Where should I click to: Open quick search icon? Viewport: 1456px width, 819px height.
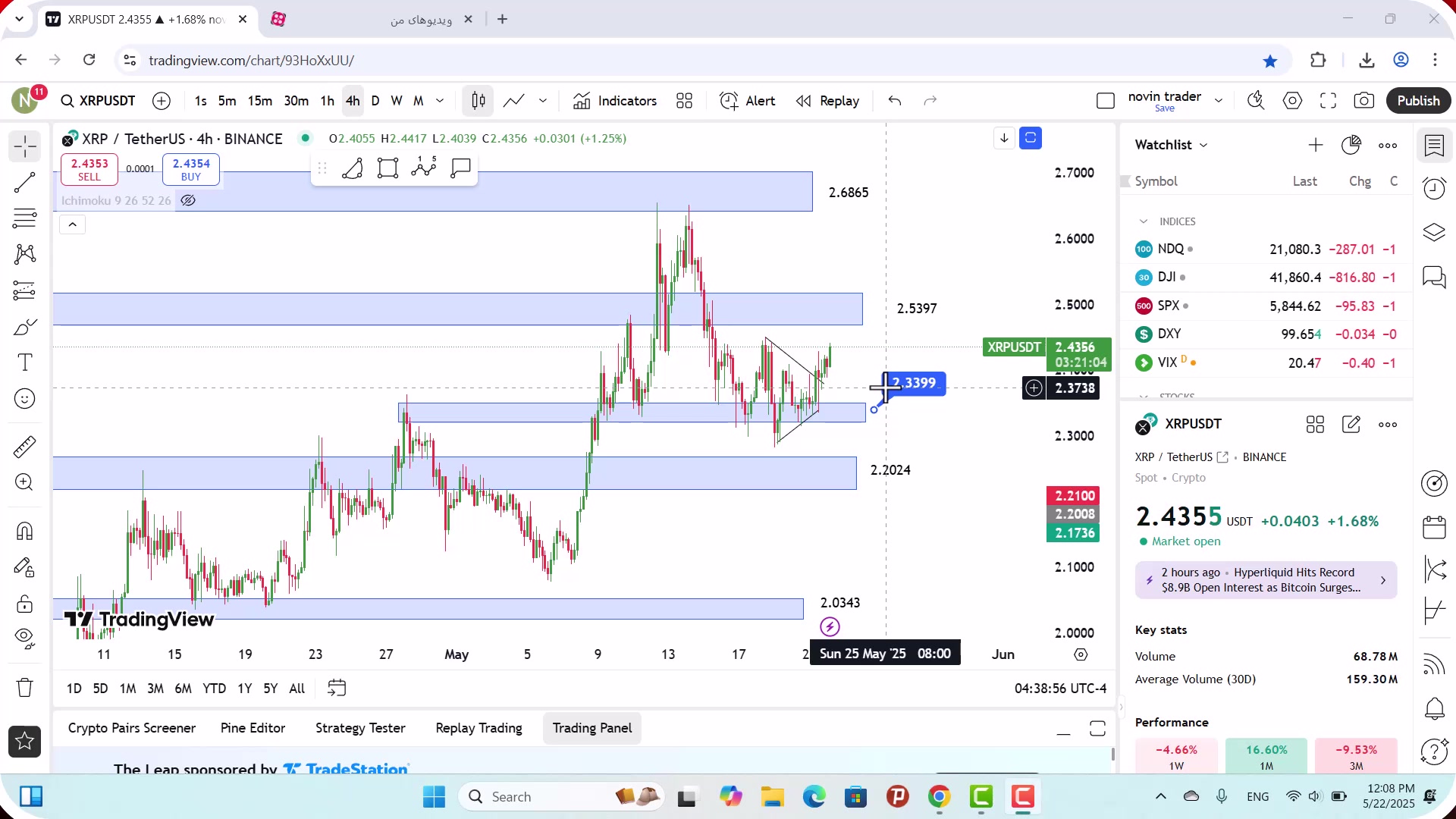1256,101
